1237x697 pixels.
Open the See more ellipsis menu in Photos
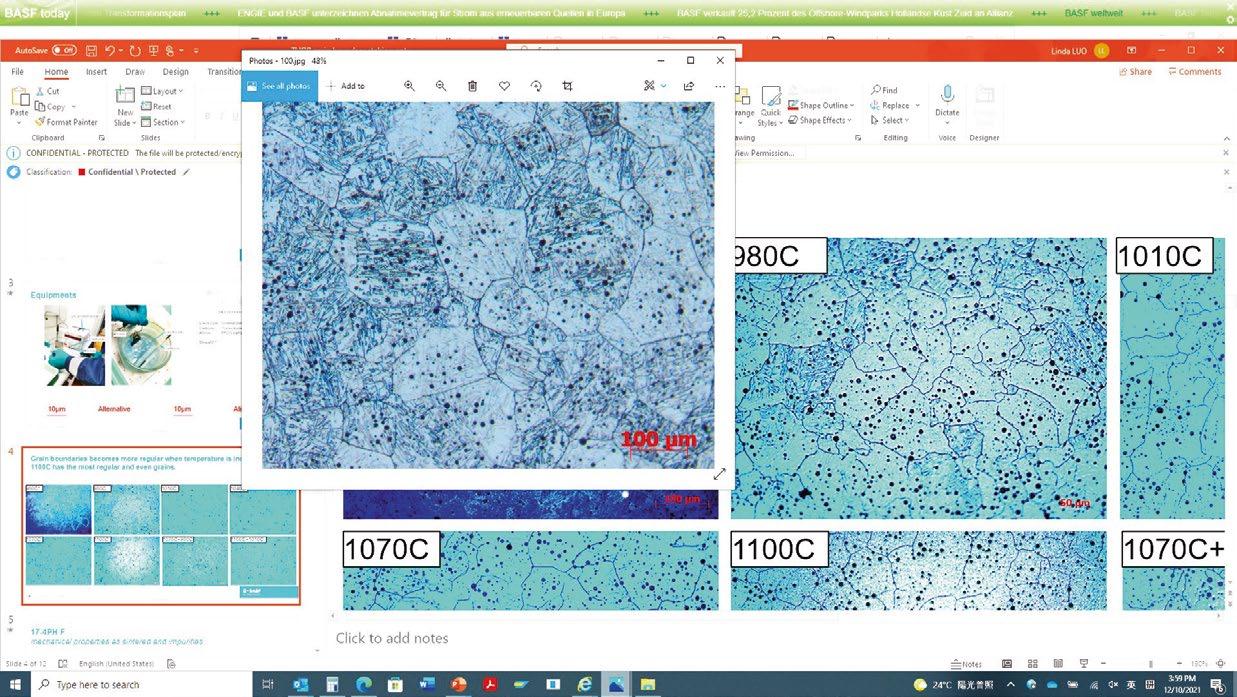720,86
